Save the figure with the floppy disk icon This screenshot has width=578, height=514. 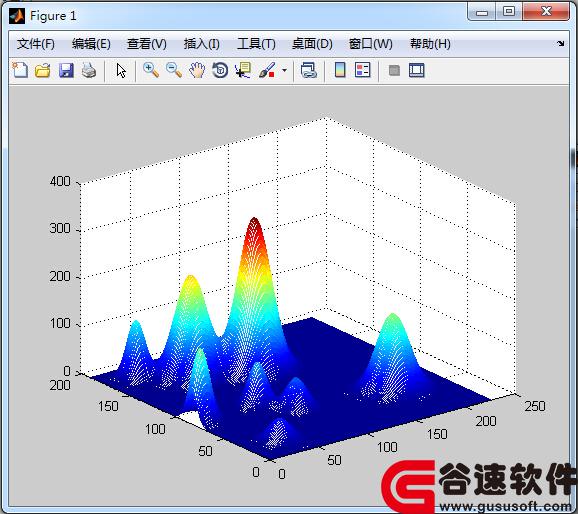pos(66,70)
